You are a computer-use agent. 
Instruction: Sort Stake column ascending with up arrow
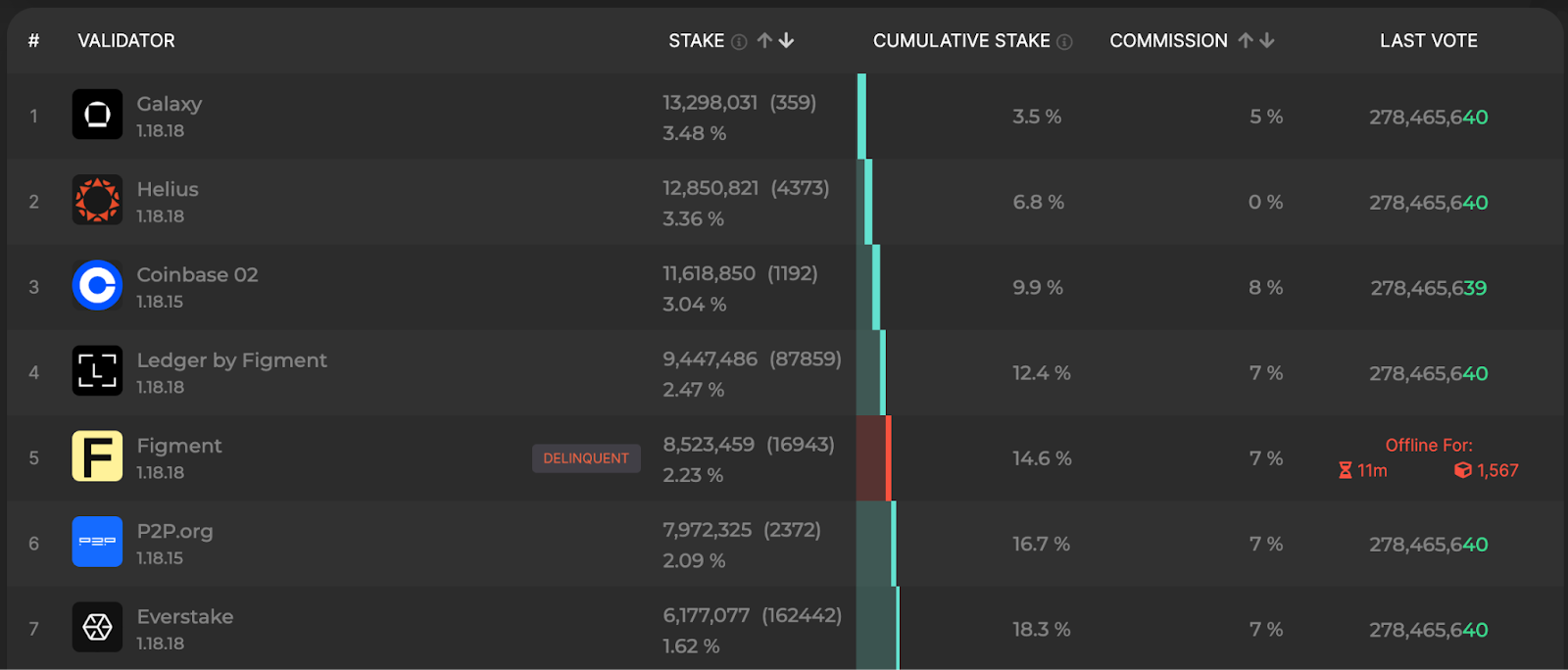point(764,40)
